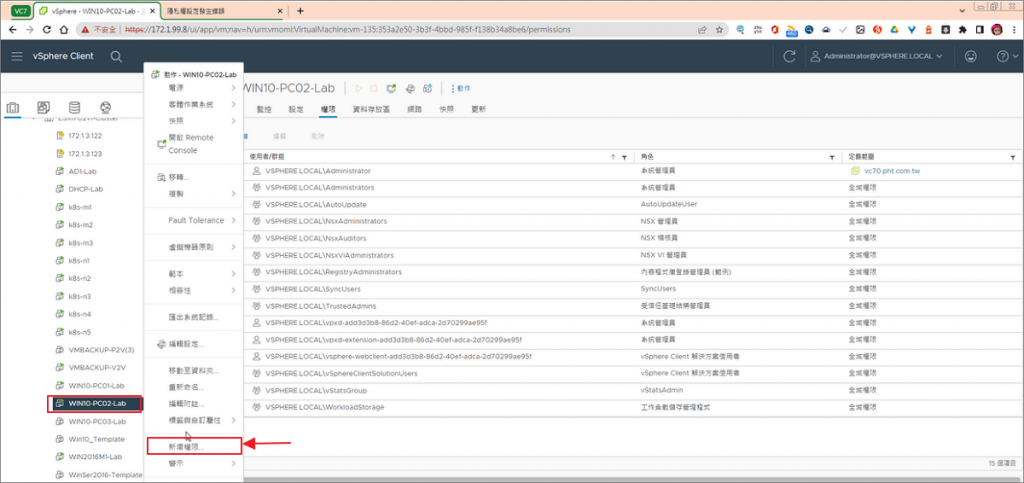Screen dimensions: 1024x483
Task: Select the VSPHERE.LOCAL\vStatsGroup row
Action: pyautogui.click(x=632, y=390)
